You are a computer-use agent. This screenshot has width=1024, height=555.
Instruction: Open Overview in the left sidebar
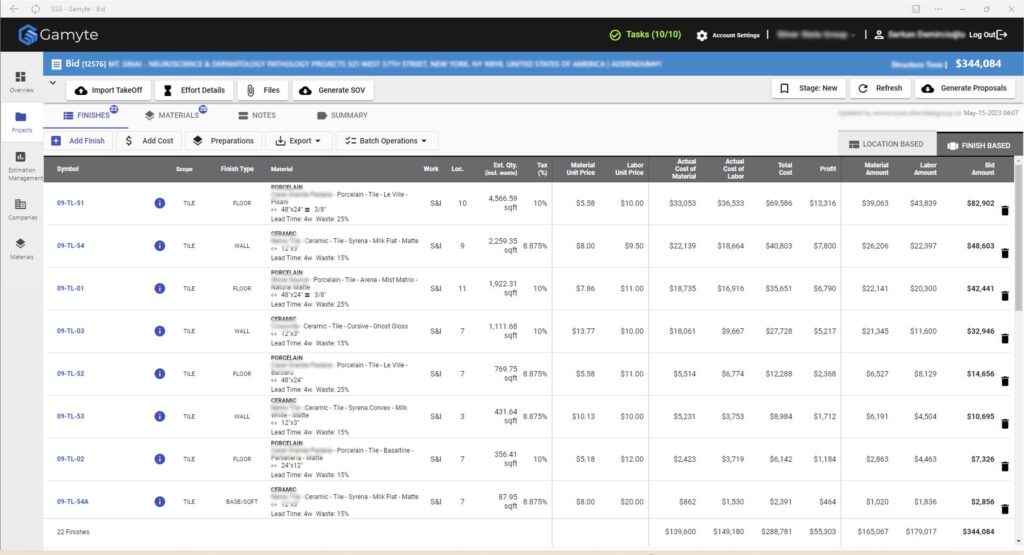21,81
